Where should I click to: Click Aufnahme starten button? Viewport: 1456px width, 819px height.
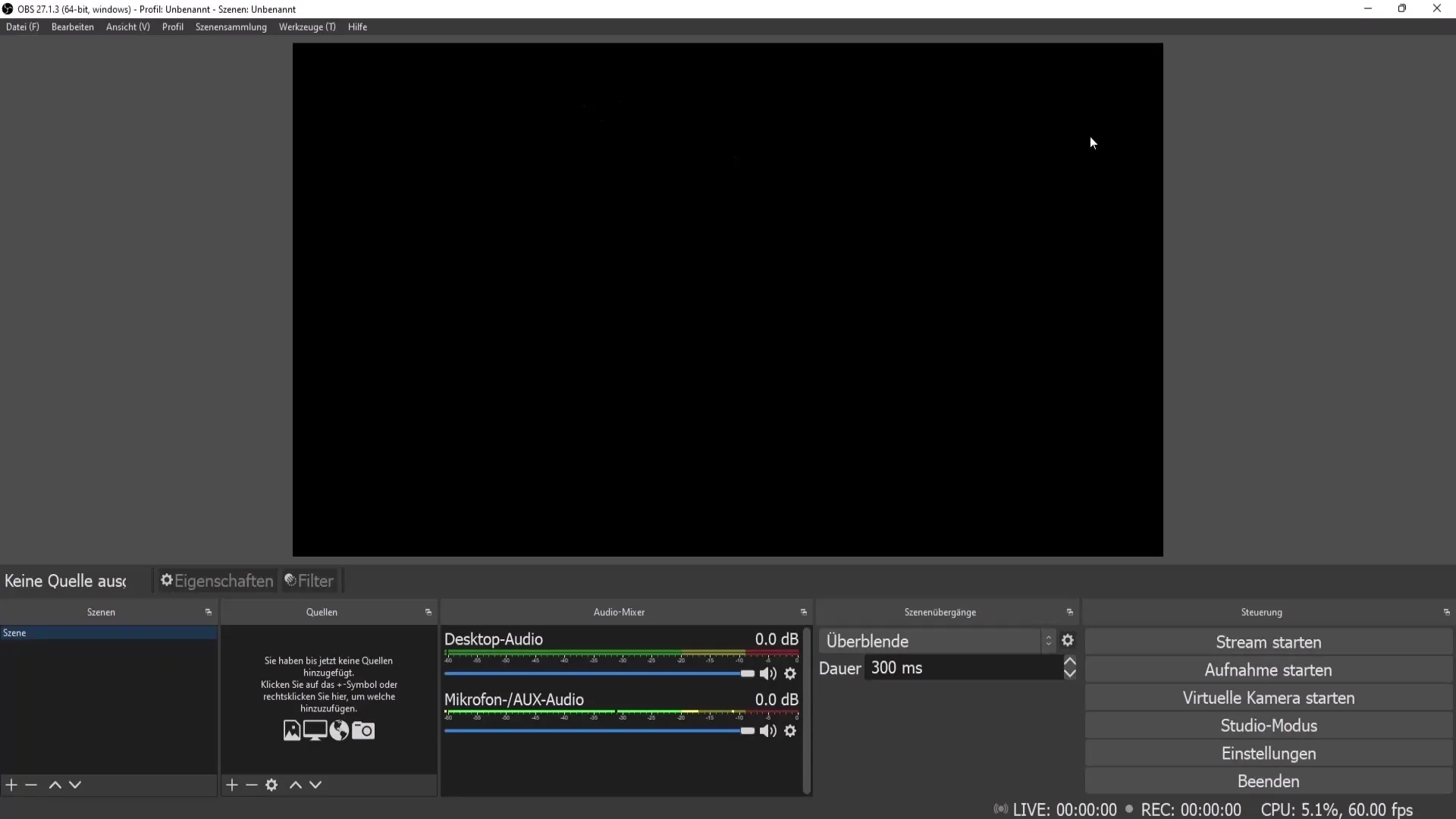[x=1269, y=670]
